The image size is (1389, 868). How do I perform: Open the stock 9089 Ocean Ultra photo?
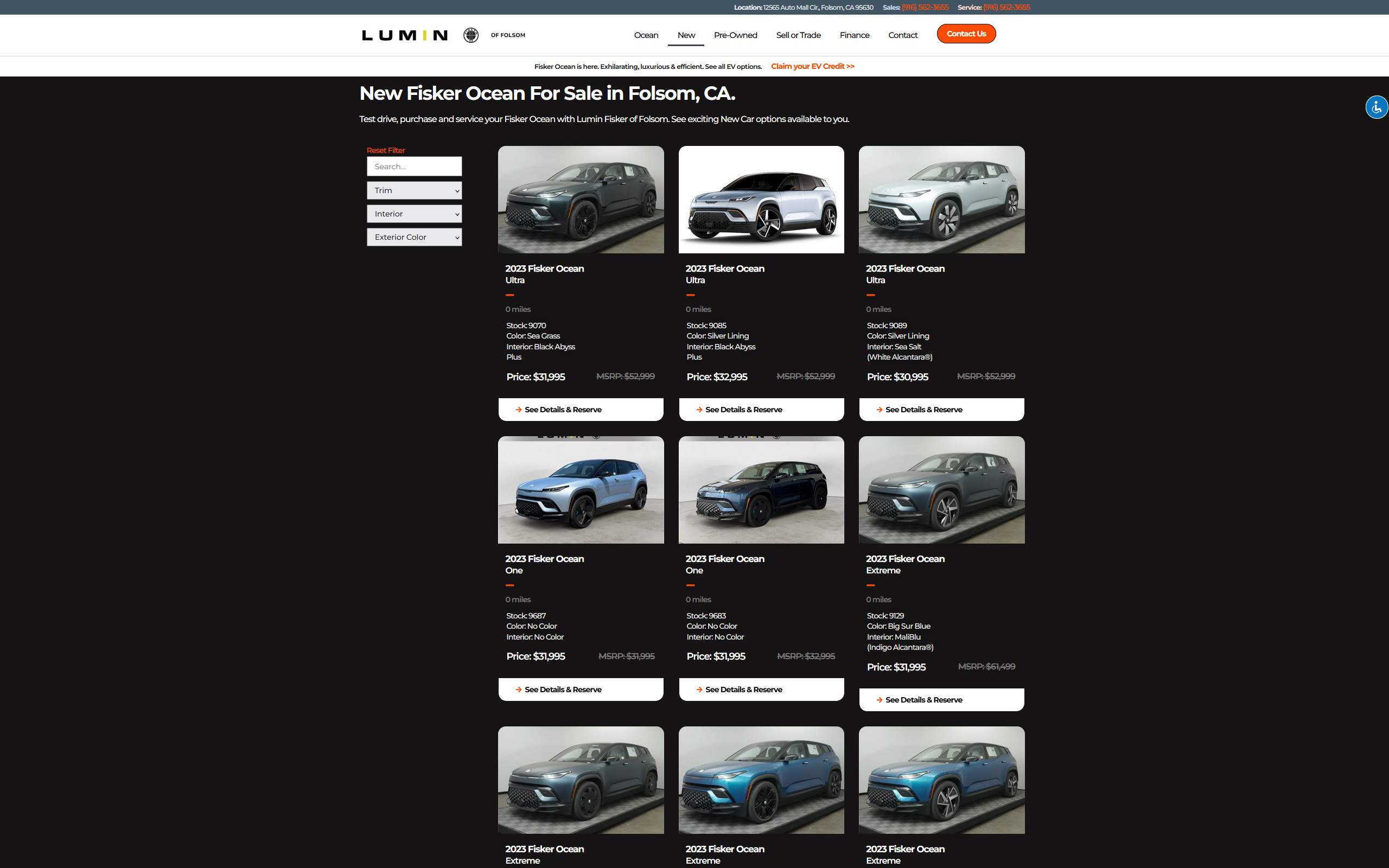point(941,199)
